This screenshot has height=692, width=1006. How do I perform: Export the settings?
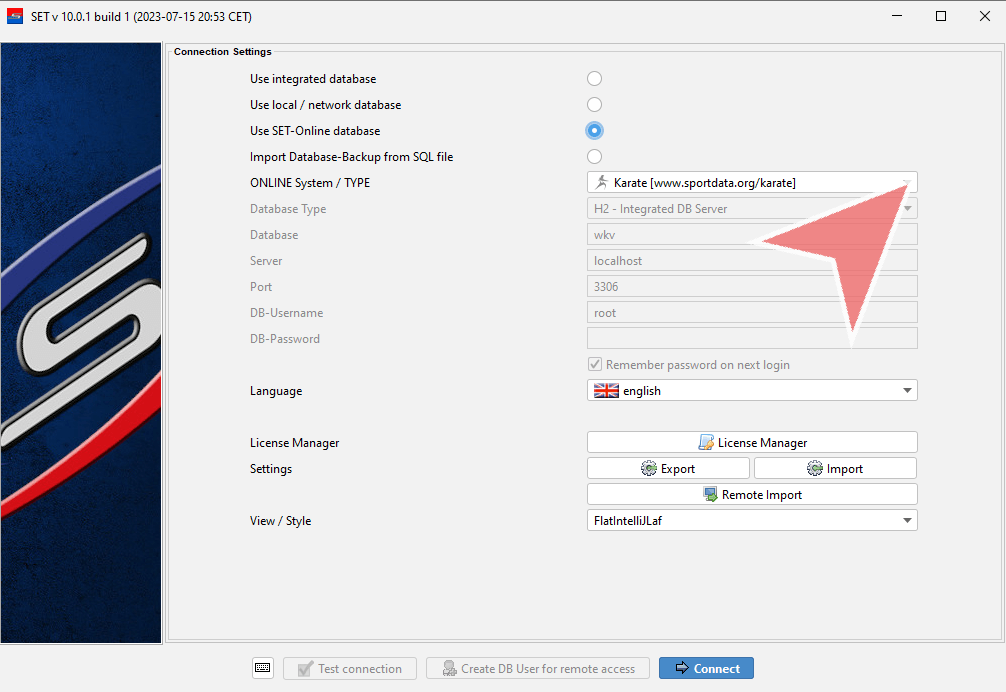[667, 468]
